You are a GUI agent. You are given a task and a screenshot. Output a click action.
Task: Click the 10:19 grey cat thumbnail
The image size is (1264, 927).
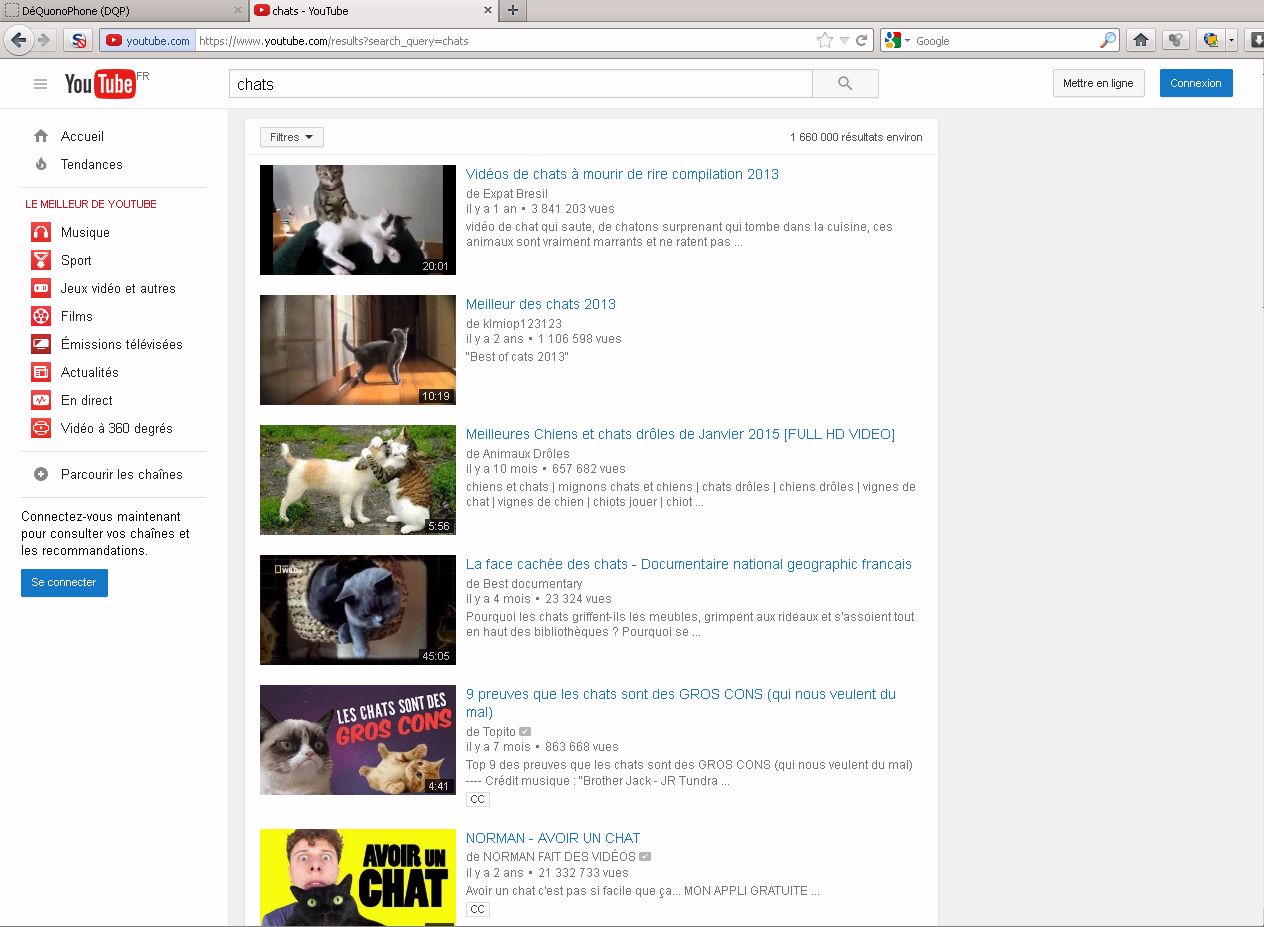pyautogui.click(x=358, y=350)
